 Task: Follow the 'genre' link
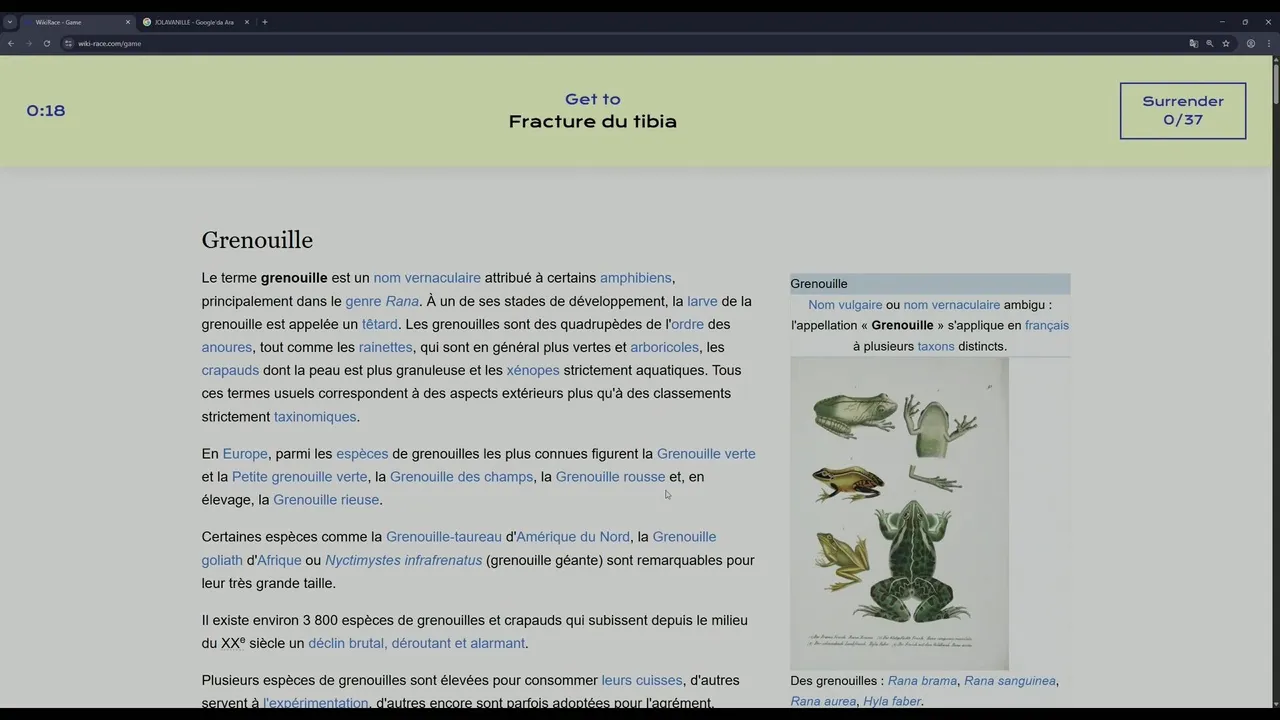(x=363, y=301)
